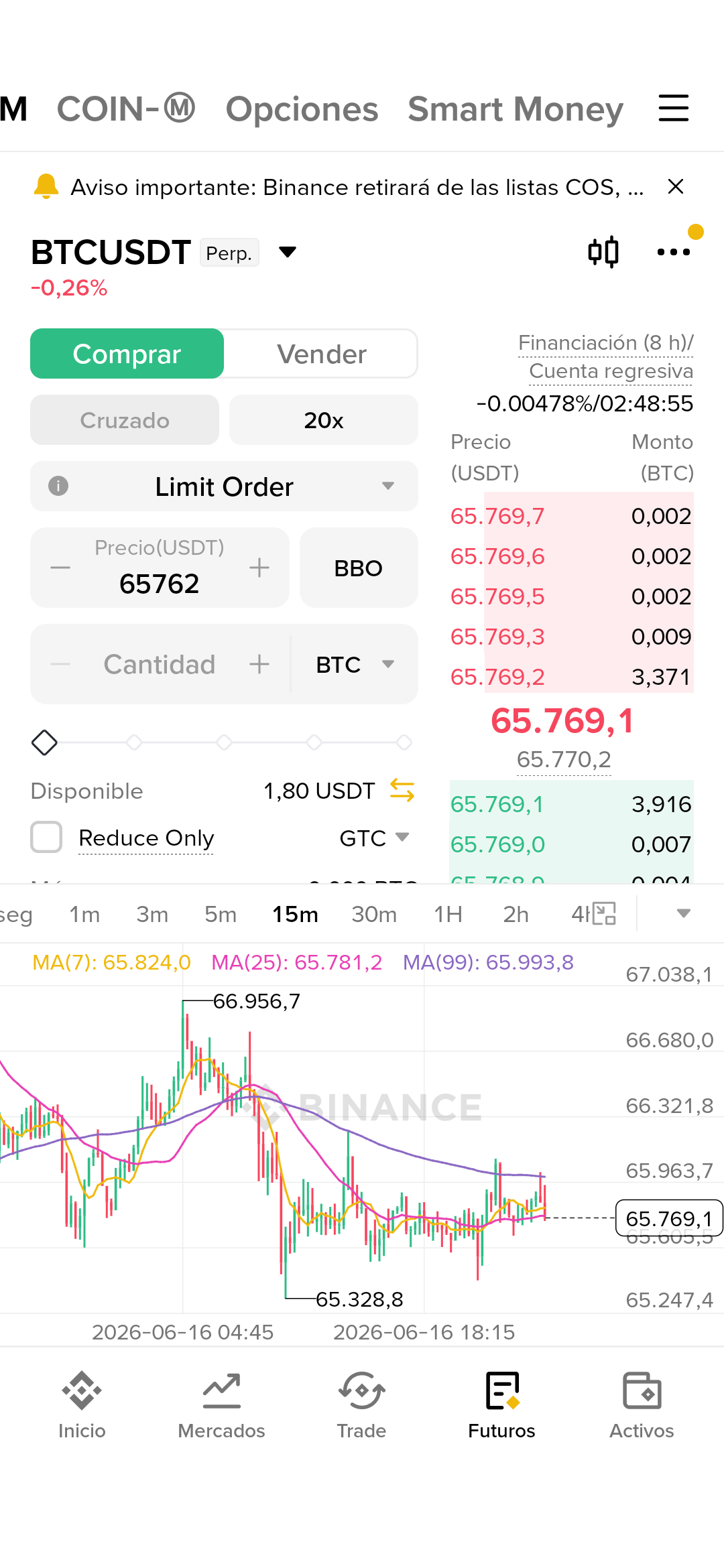Select ask price 65.769,6 row
This screenshot has width=724, height=1568.
coord(572,556)
